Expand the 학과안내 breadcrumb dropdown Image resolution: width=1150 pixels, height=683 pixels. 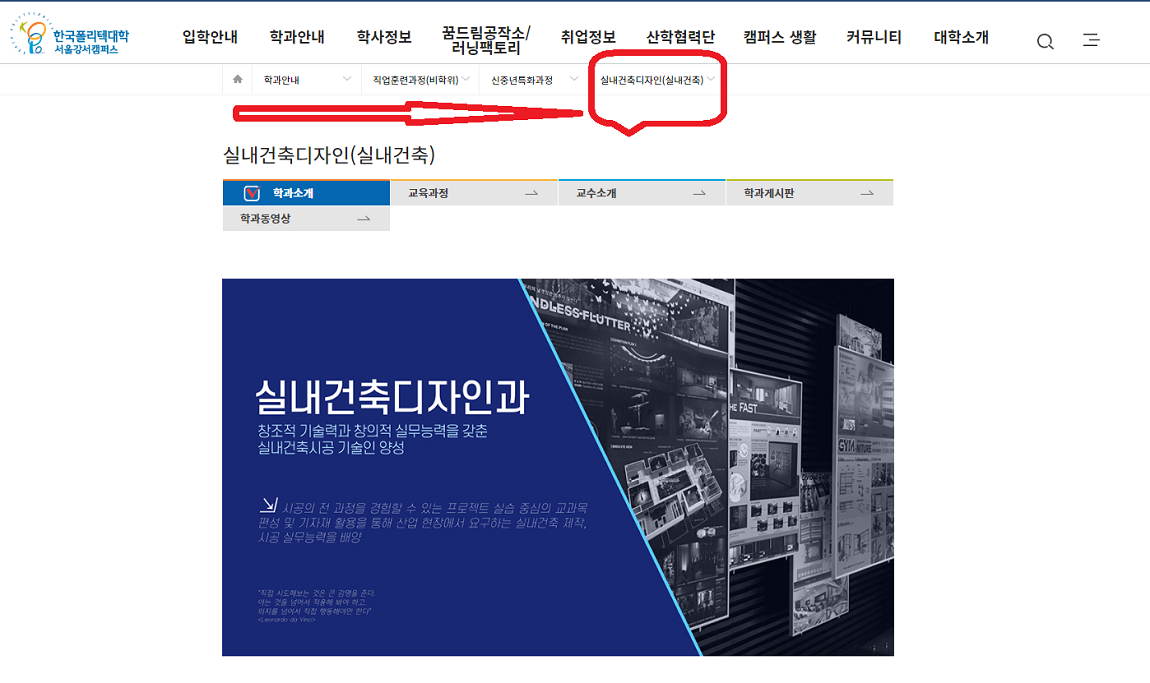tap(346, 79)
